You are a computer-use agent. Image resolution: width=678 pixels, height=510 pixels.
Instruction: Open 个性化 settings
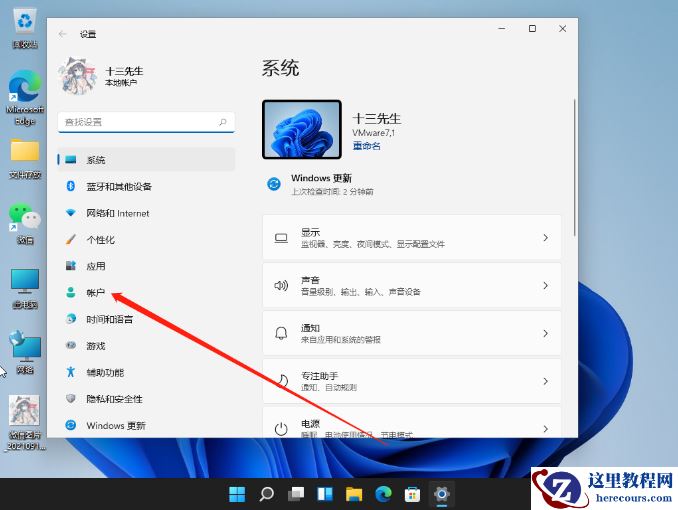tap(146, 240)
